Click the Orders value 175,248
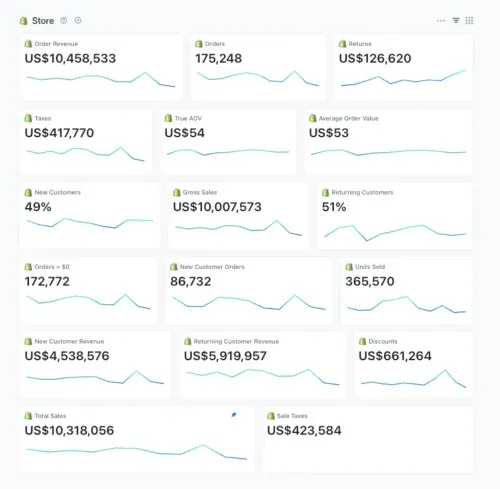 point(219,59)
